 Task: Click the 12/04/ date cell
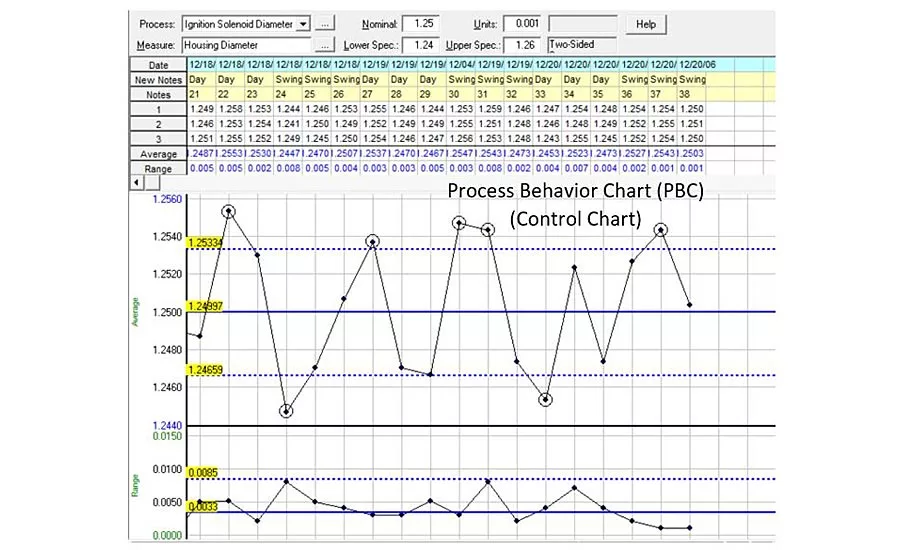pyautogui.click(x=461, y=64)
